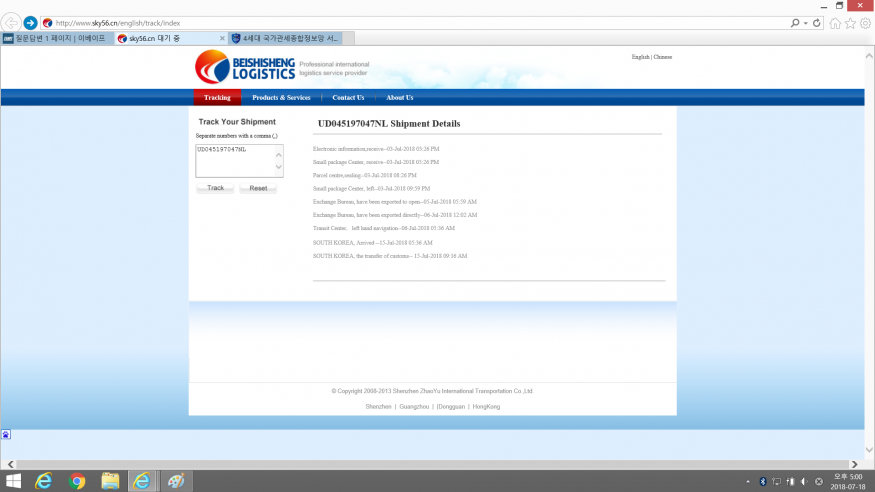
Task: Click the browser forward arrow button
Action: [30, 22]
